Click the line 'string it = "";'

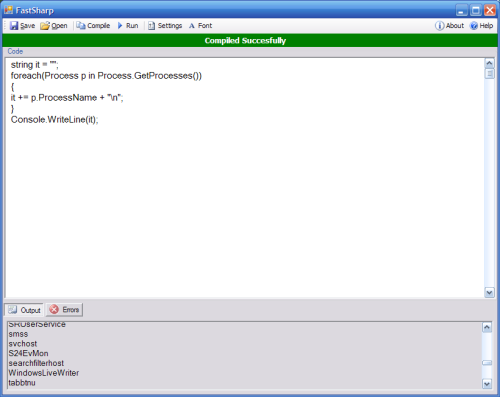[34, 65]
